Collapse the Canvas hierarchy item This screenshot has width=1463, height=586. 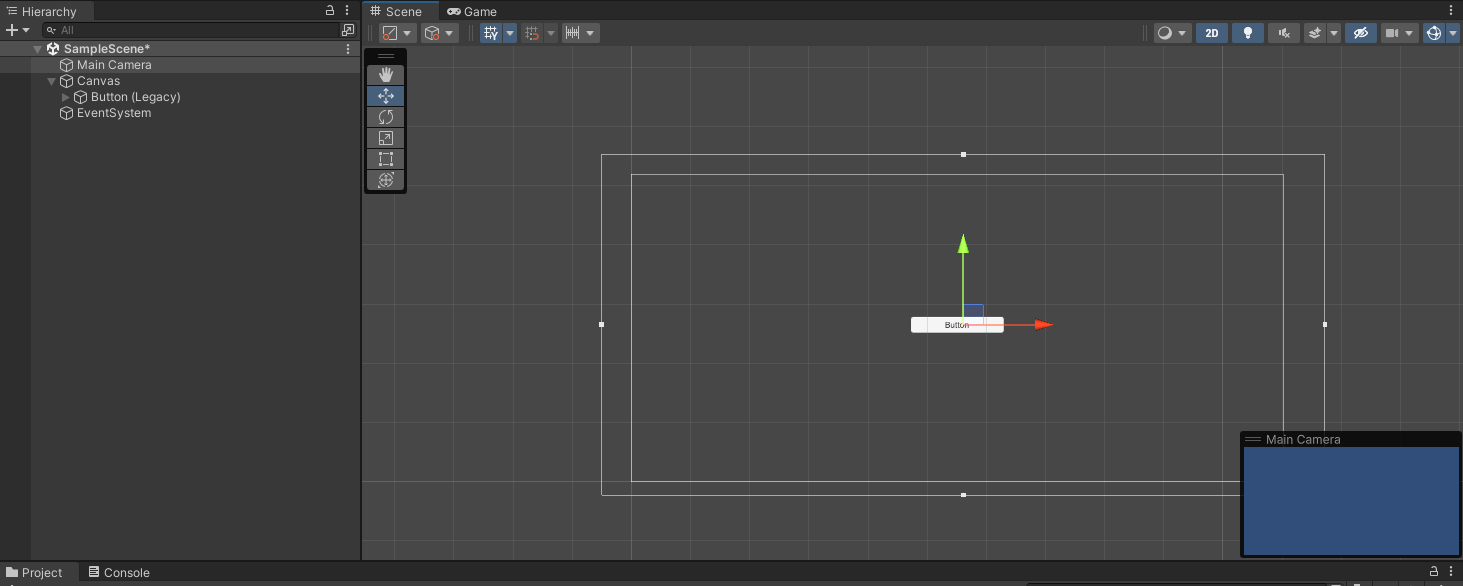tap(51, 81)
